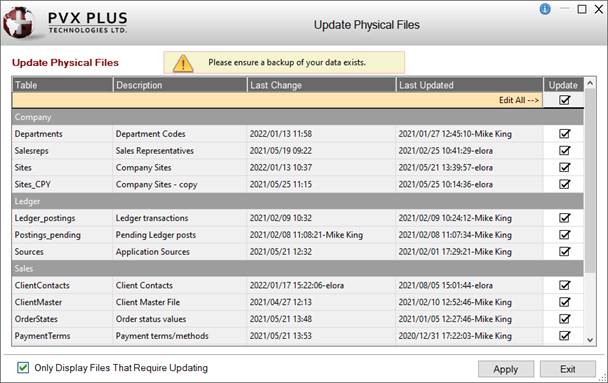Collapse the Sales group header
608x383 pixels.
click(x=297, y=268)
